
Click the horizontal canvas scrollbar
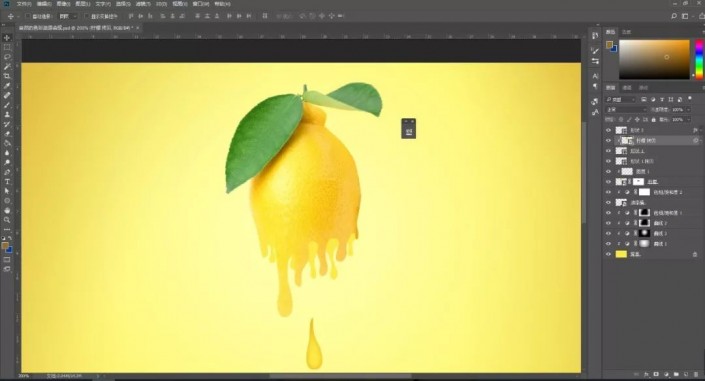pos(340,376)
